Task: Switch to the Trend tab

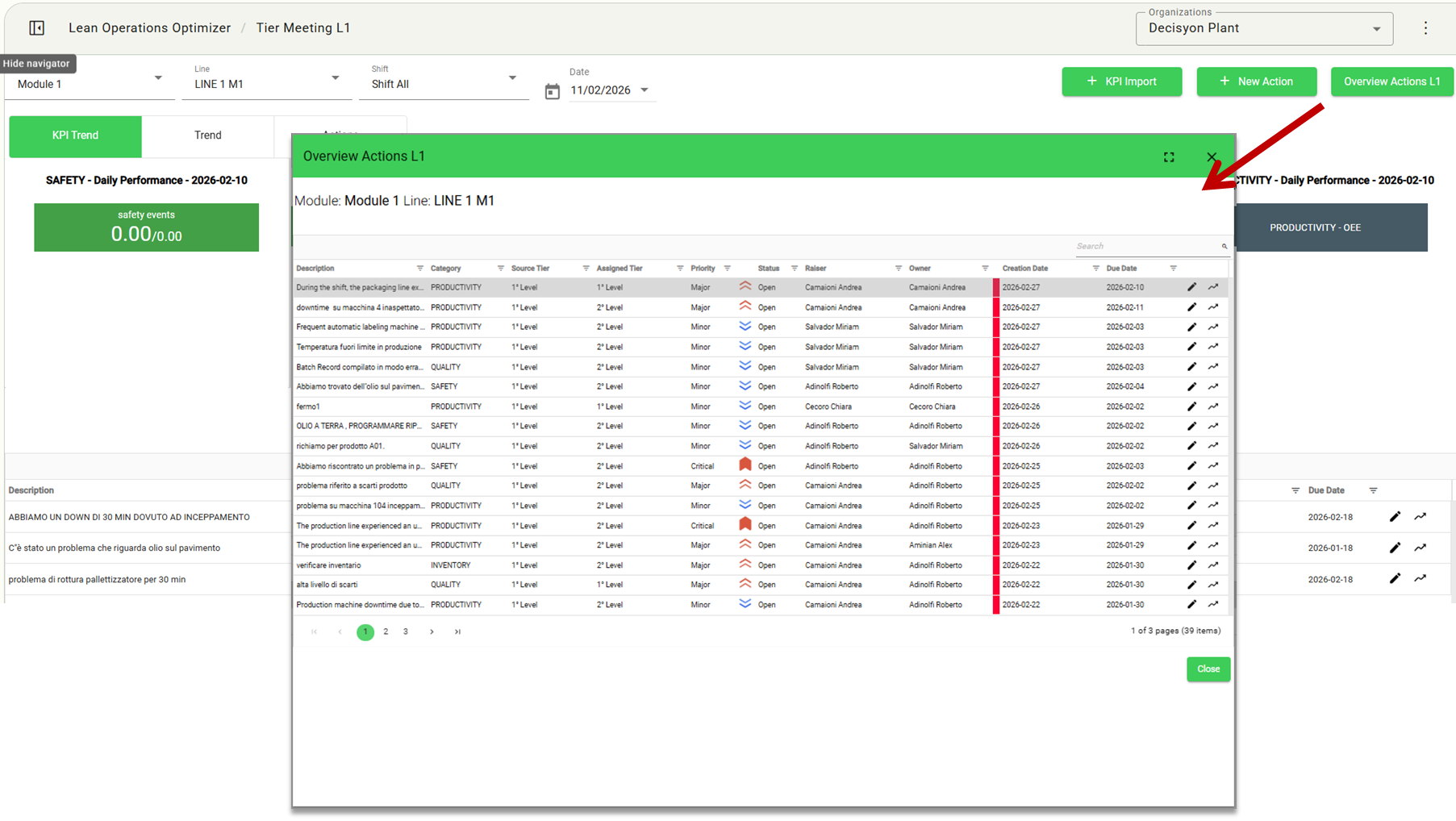Action: [x=207, y=135]
